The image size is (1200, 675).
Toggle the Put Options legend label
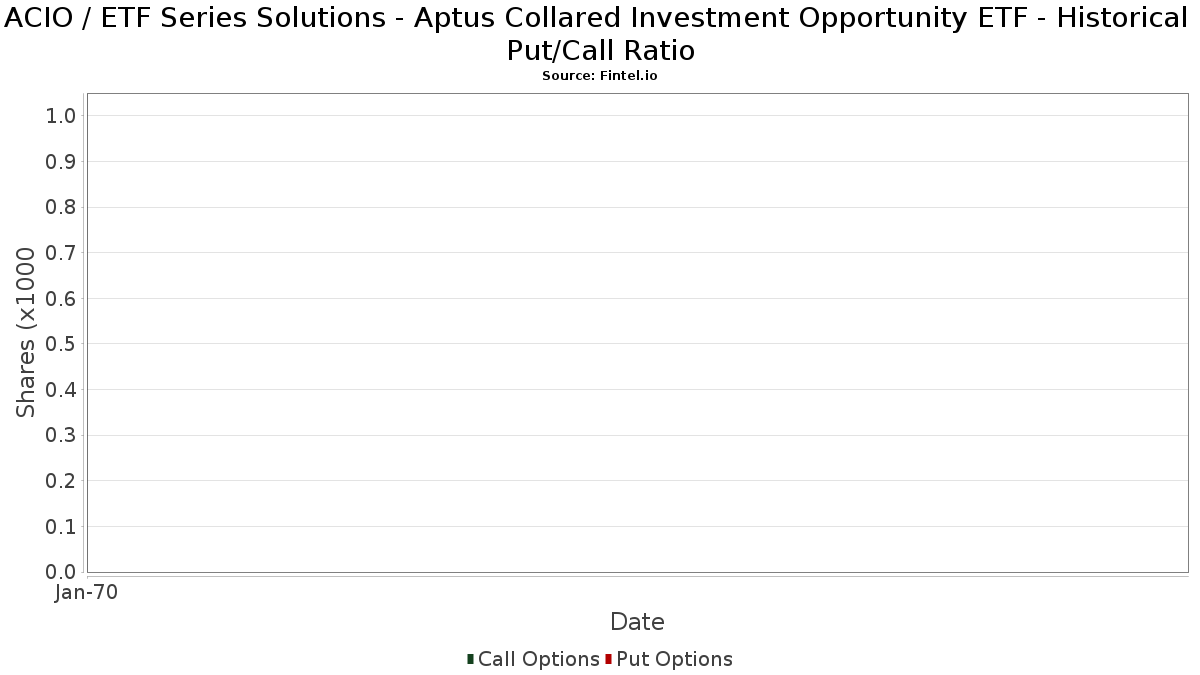[x=674, y=659]
